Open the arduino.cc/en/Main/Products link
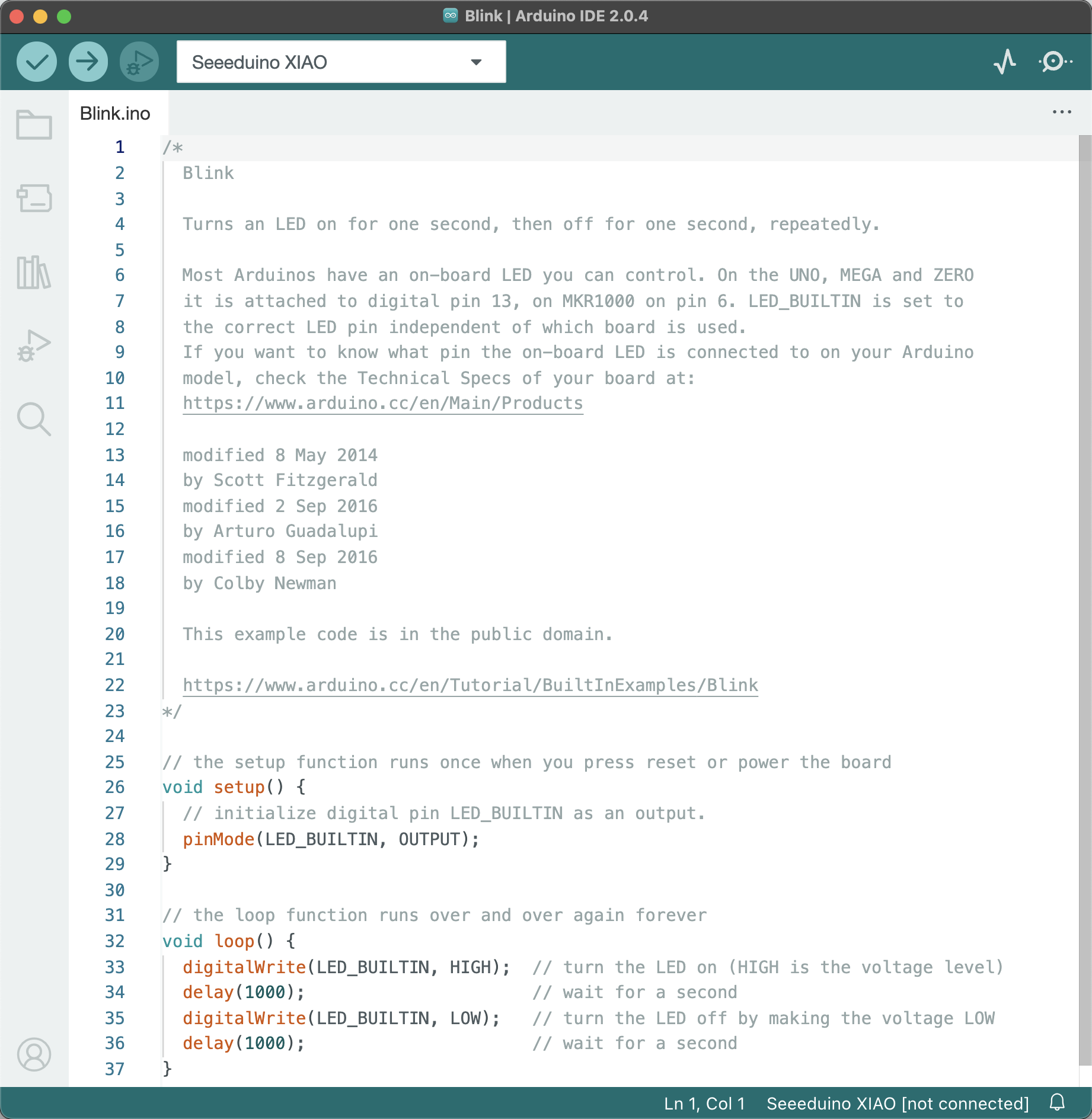 383,403
